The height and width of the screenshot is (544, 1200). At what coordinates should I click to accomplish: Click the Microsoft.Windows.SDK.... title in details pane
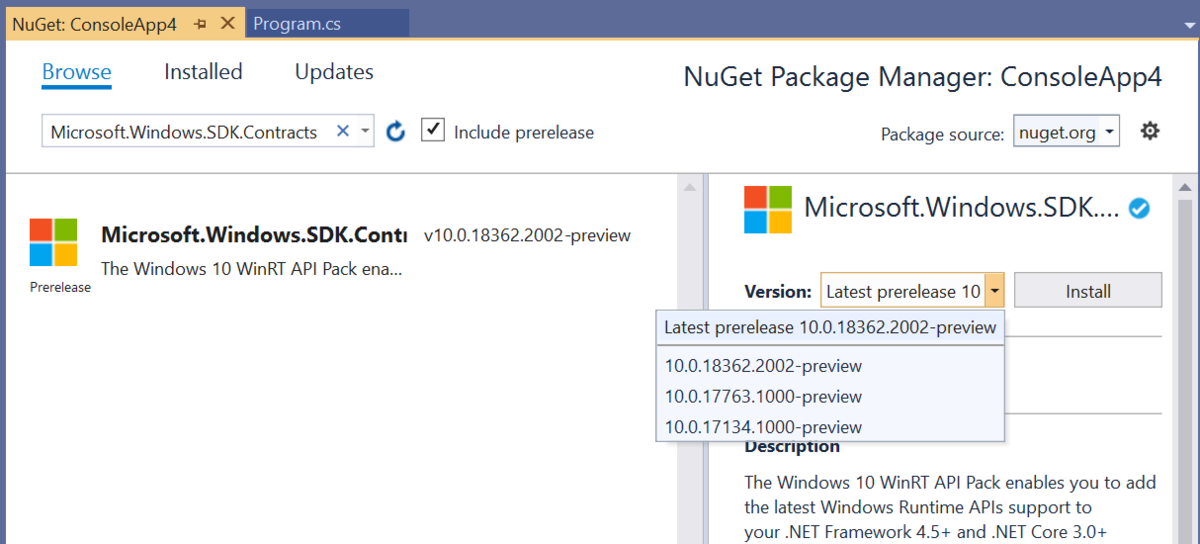961,207
